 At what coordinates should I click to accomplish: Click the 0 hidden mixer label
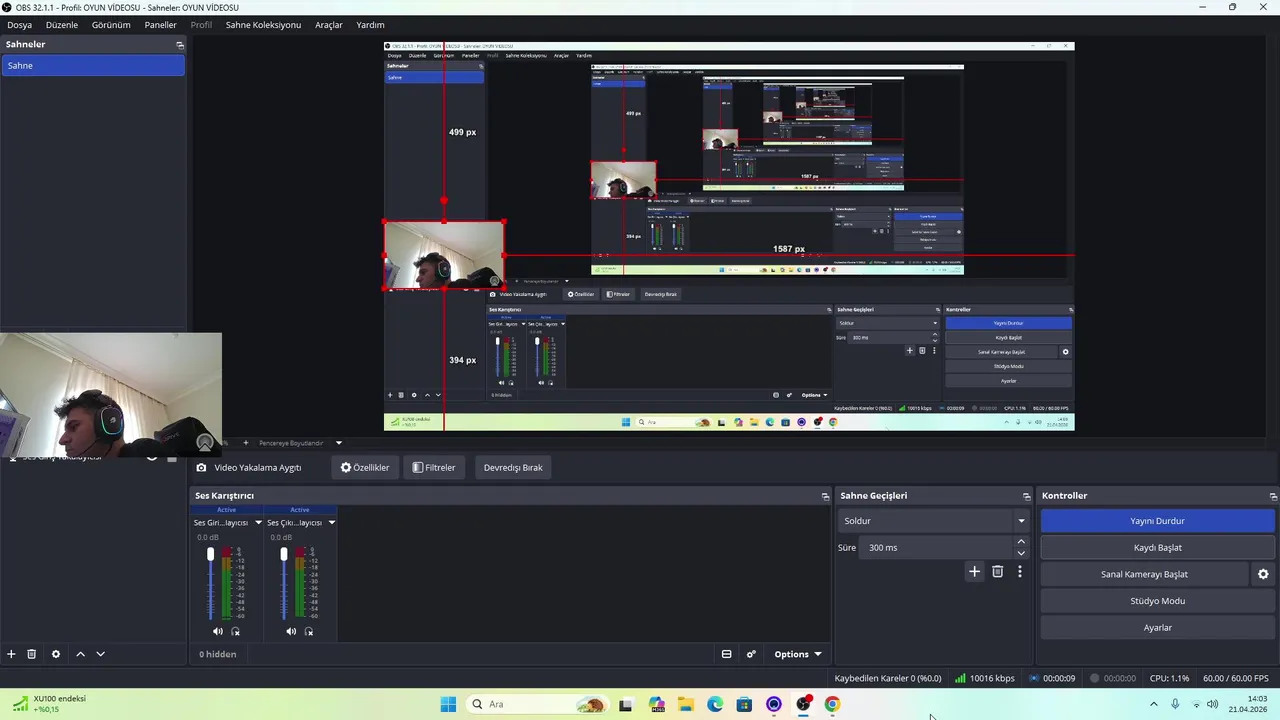[218, 654]
